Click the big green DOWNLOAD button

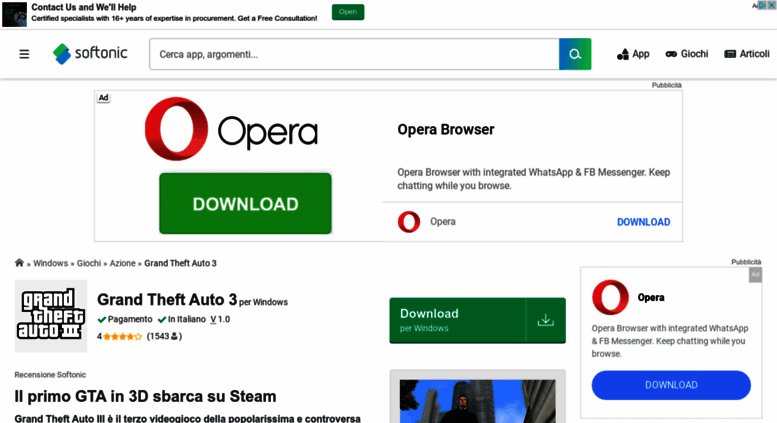(x=245, y=204)
